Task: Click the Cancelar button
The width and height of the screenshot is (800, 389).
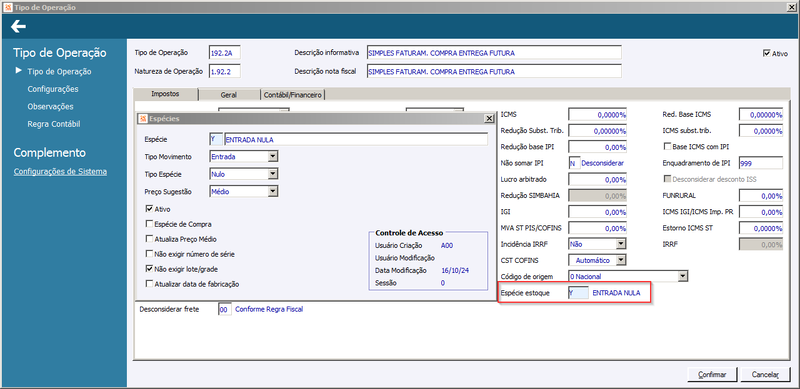Action: (765, 374)
